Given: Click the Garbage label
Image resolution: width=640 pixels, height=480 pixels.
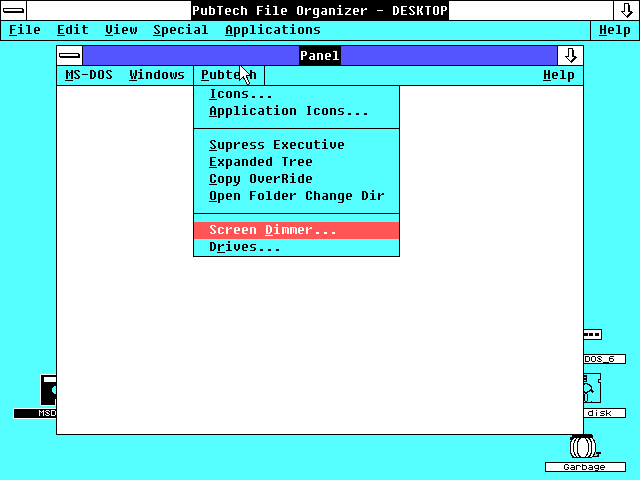Looking at the screenshot, I should coord(585,467).
